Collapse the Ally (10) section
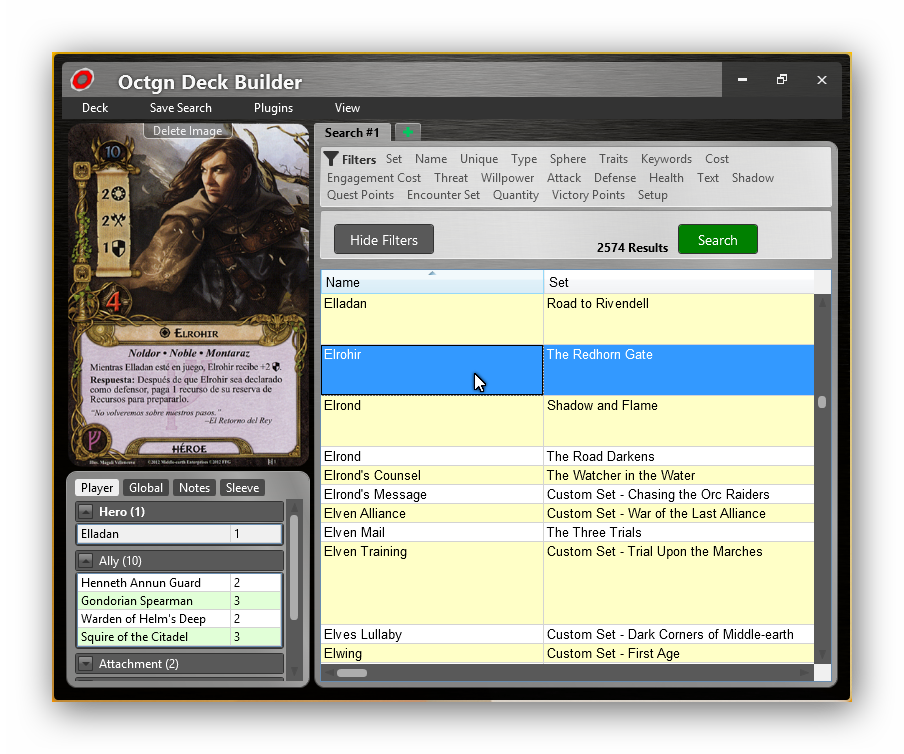Viewport: 904px width, 754px height. point(86,561)
